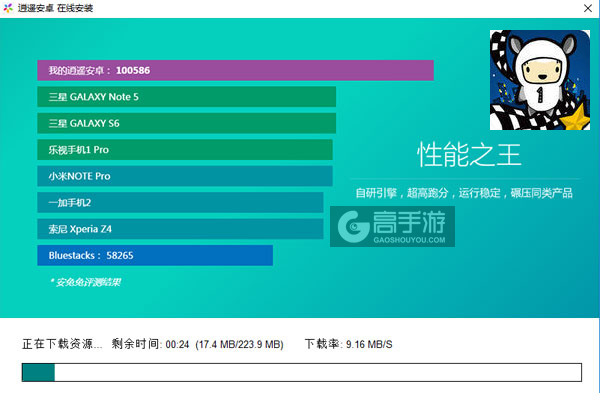Click the astronaut mouse game icon
Image resolution: width=600 pixels, height=393 pixels.
(x=540, y=80)
